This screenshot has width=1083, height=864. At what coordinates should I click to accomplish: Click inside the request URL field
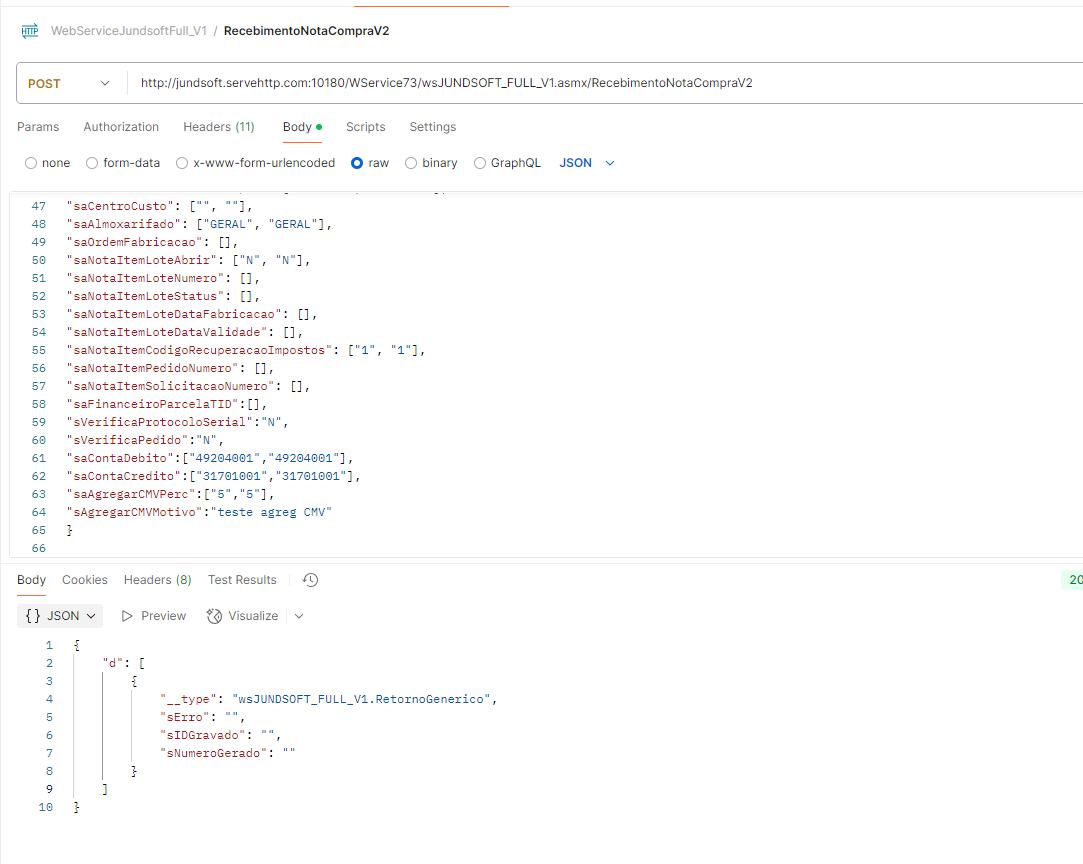[600, 84]
